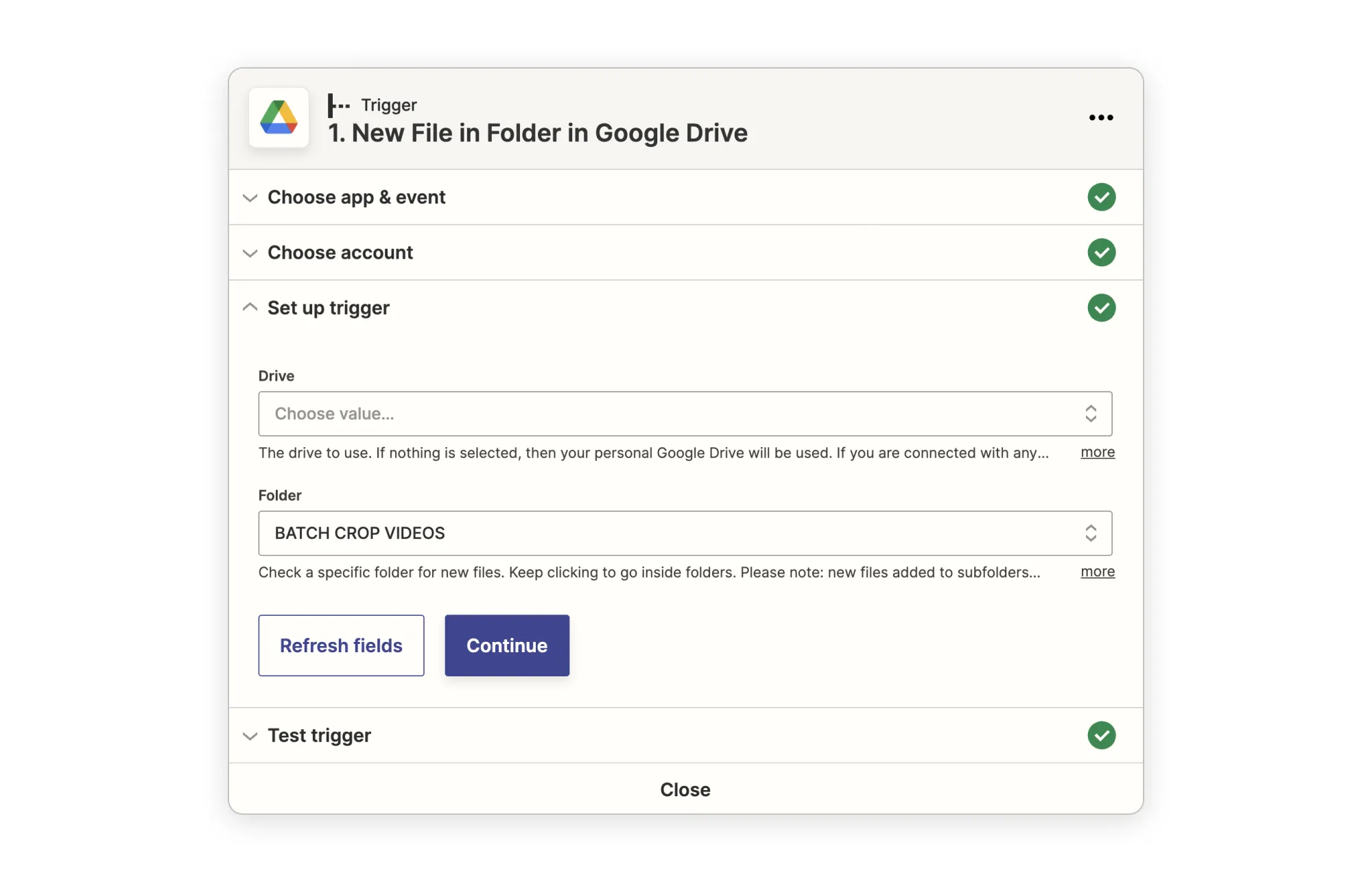Show more of the Drive description
The width and height of the screenshot is (1372, 882).
coord(1098,452)
